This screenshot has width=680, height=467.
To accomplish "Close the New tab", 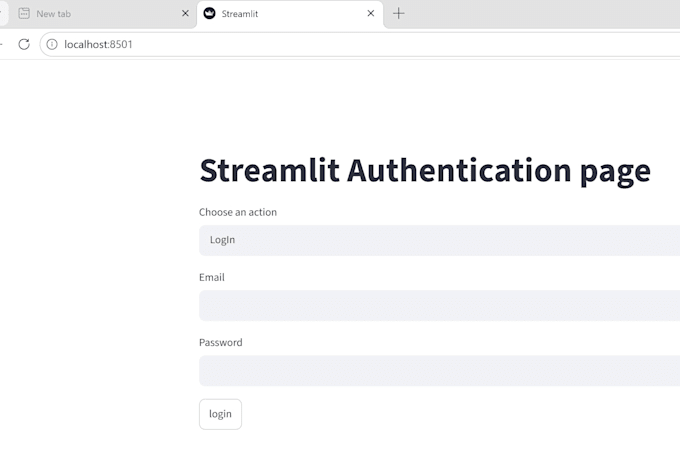I will click(x=185, y=13).
